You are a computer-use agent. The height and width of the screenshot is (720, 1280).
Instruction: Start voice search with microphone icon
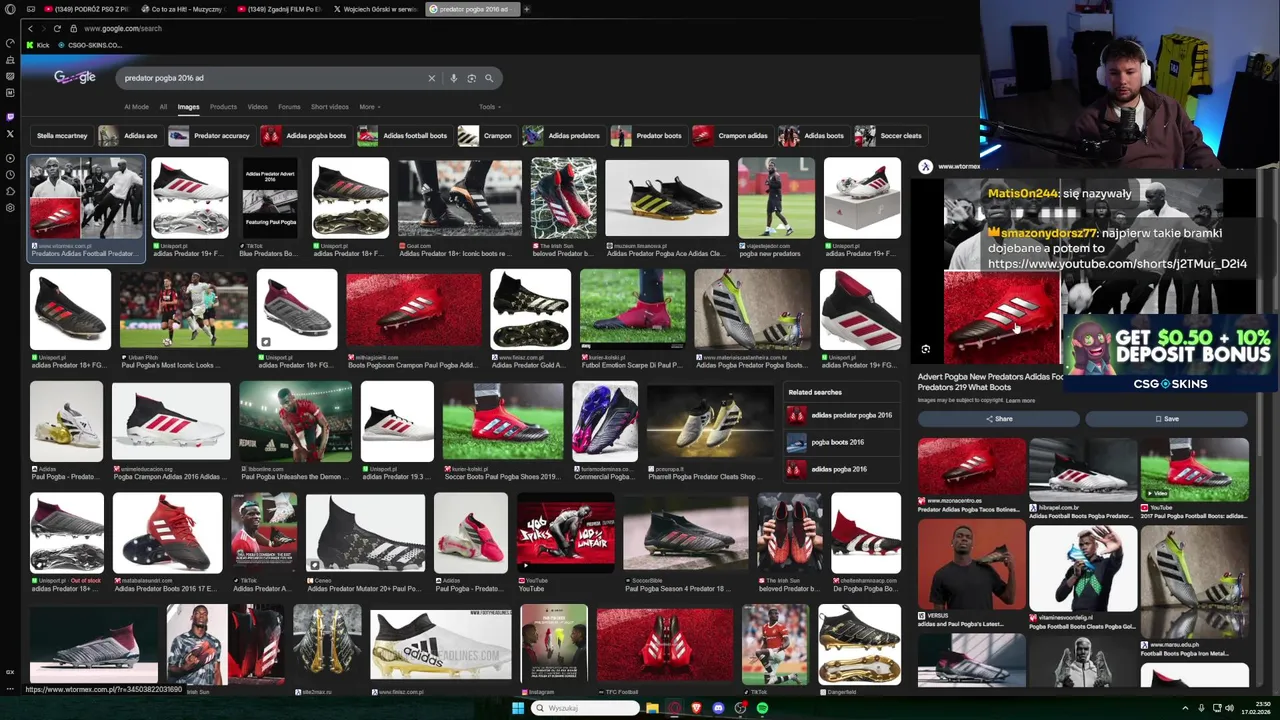[x=453, y=78]
